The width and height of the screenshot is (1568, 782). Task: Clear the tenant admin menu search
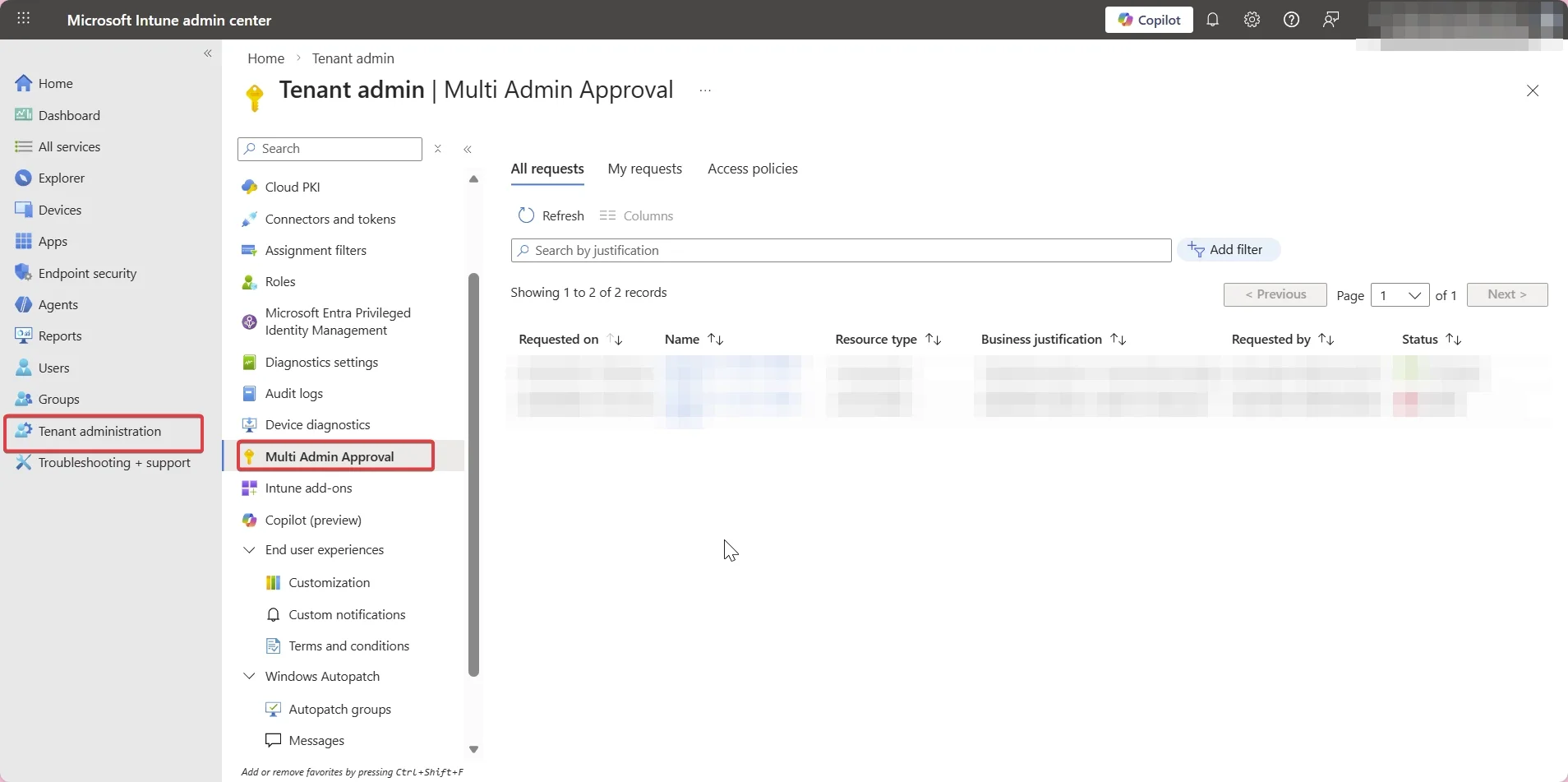point(438,149)
